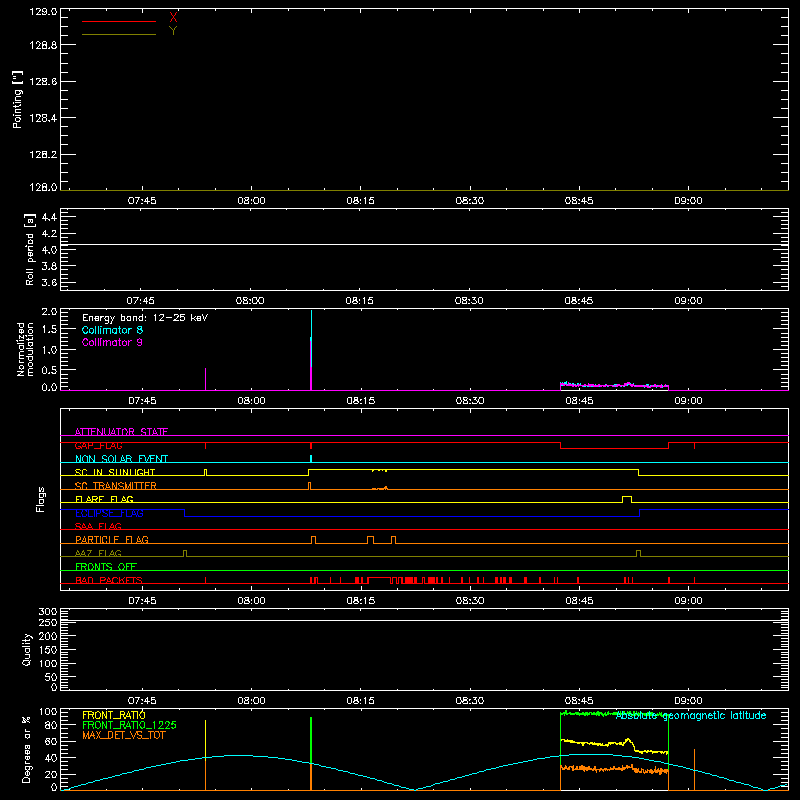Click the olive Y legend line sample

point(119,34)
